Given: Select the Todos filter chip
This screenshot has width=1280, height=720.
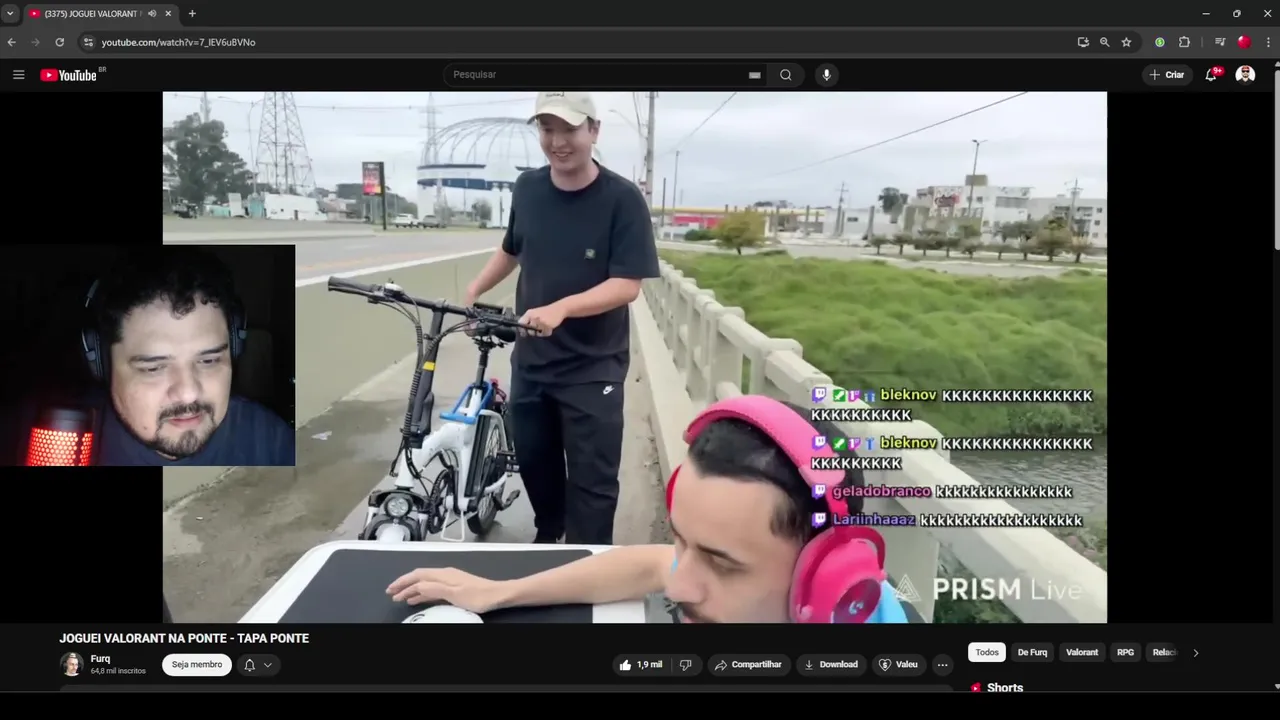Looking at the screenshot, I should coord(987,652).
